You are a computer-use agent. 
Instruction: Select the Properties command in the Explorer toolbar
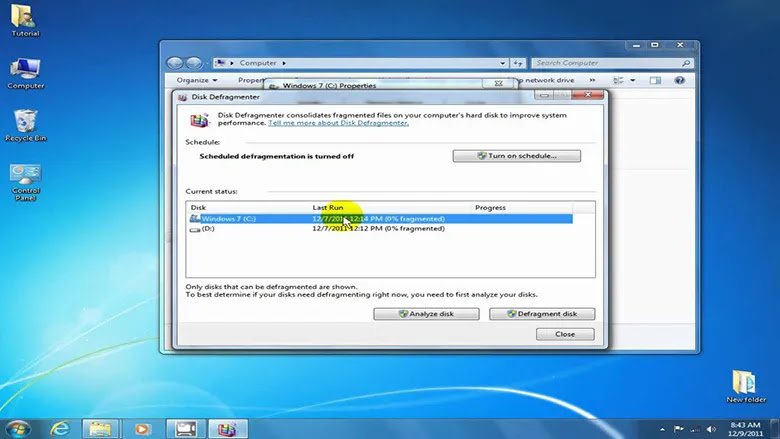coord(251,80)
